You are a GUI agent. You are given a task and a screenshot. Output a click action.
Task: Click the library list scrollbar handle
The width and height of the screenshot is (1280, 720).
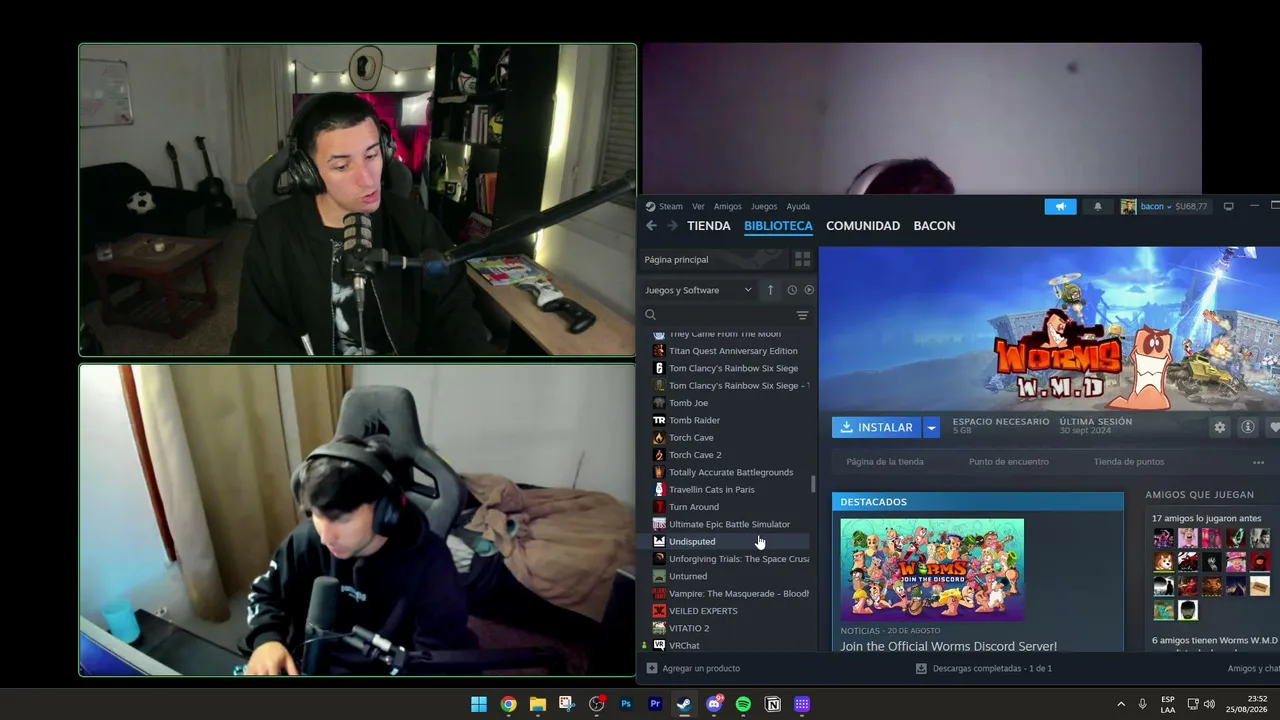(x=813, y=484)
